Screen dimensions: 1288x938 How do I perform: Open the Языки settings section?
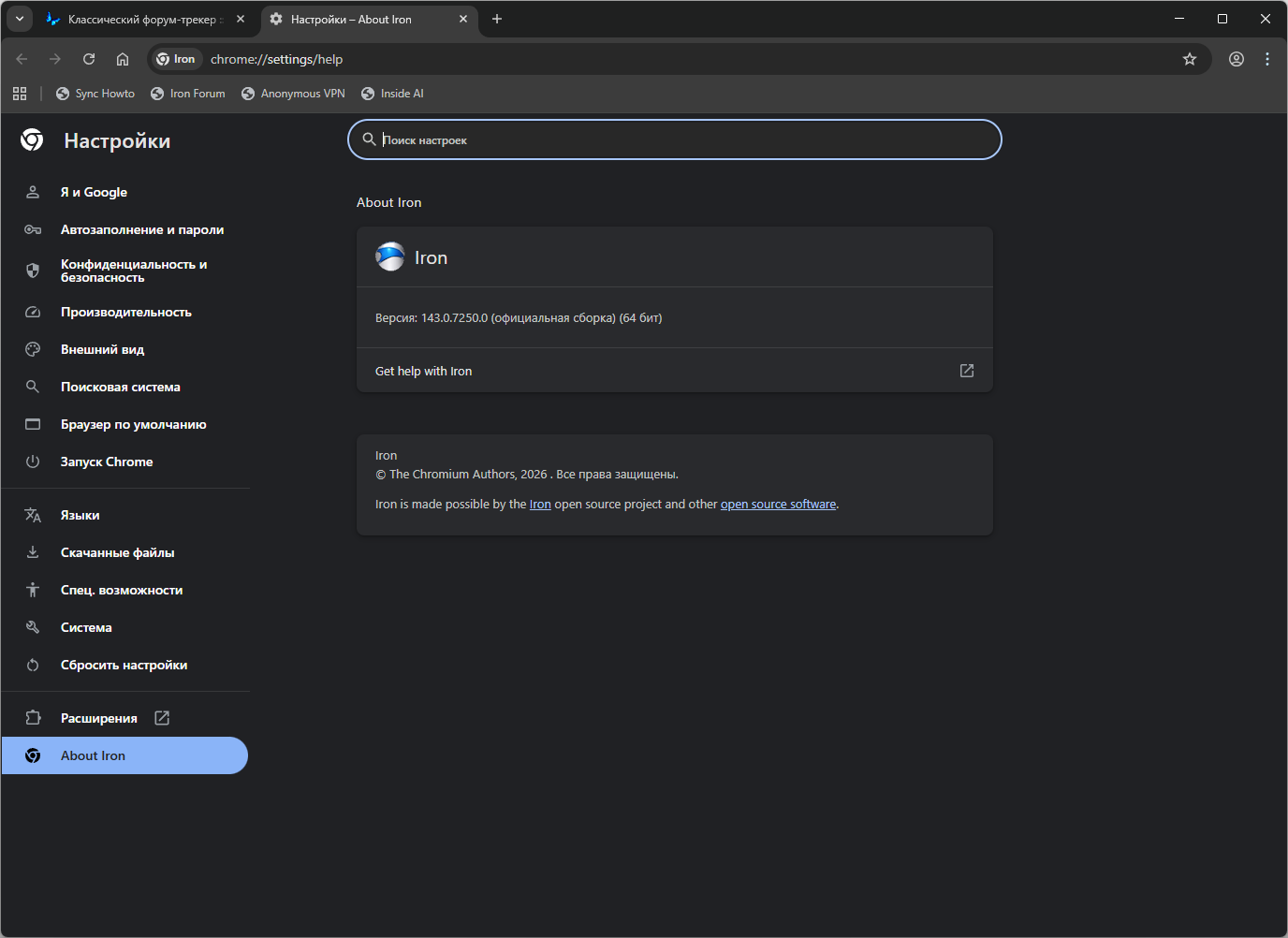tap(80, 515)
